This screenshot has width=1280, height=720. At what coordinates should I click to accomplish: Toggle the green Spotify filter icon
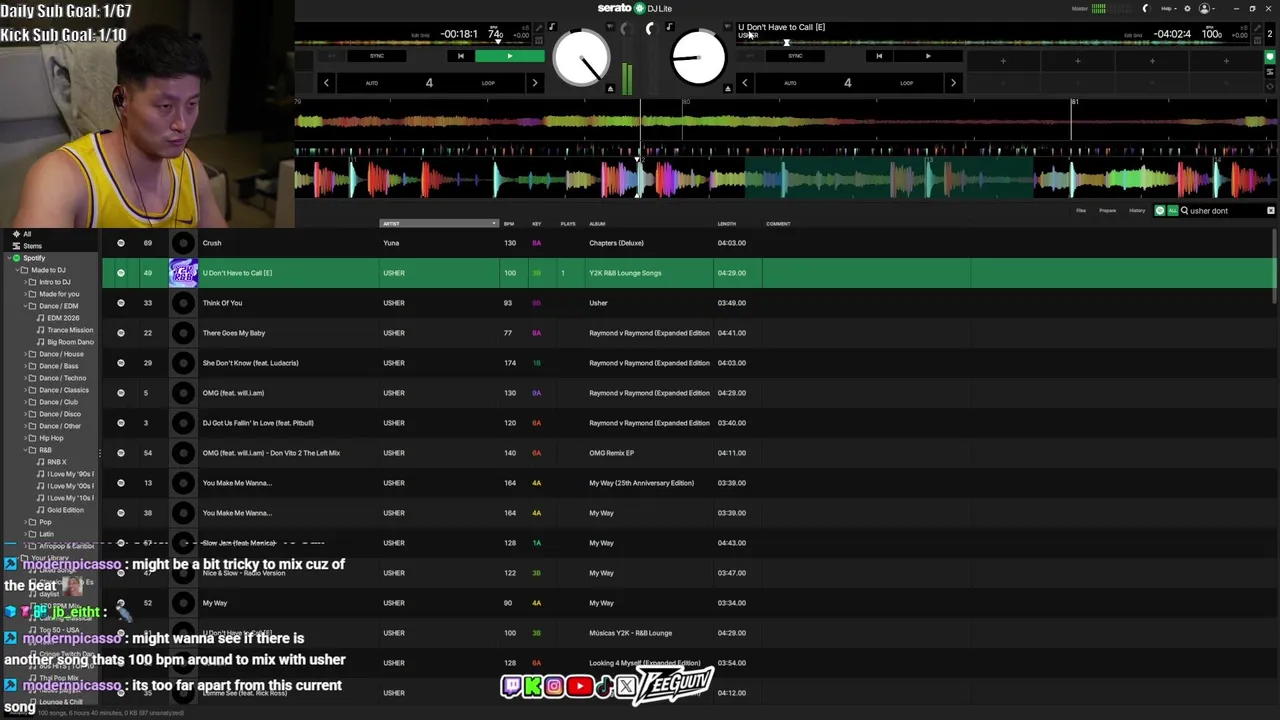[x=1160, y=211]
